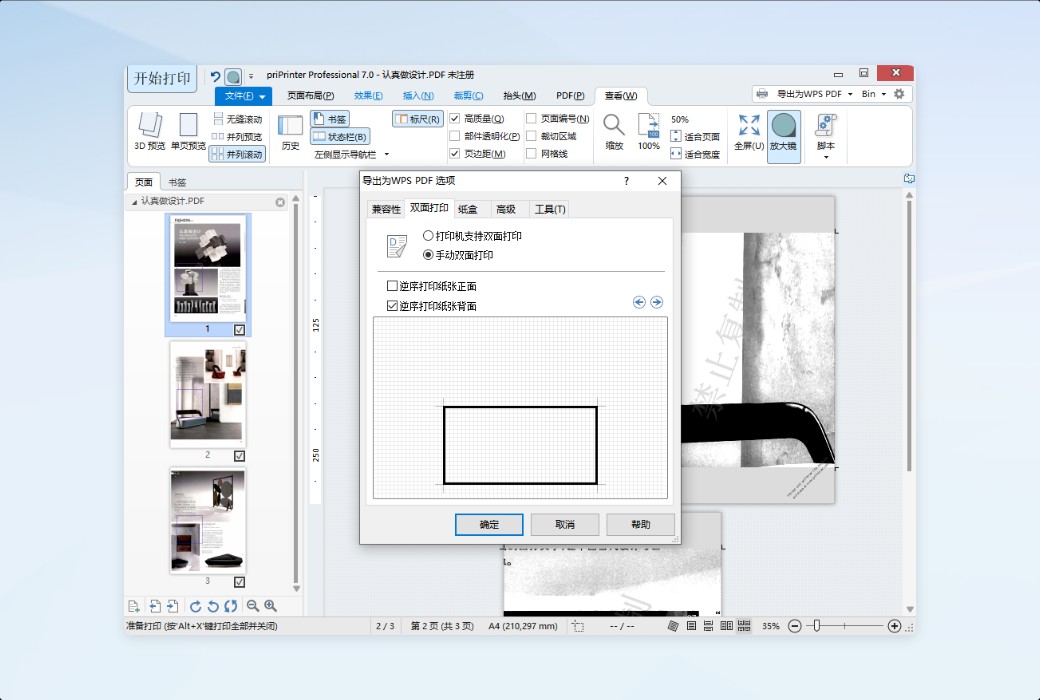Open the quick access toolbar customize arrow
Screen dimensions: 1040x700
(x=251, y=77)
